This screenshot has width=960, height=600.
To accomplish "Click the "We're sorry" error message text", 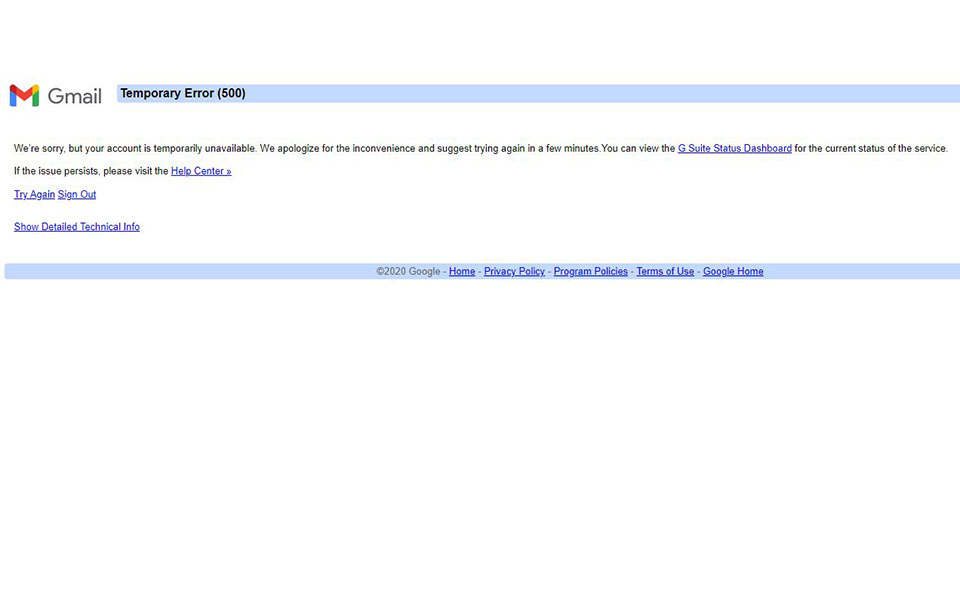I will [39, 149].
